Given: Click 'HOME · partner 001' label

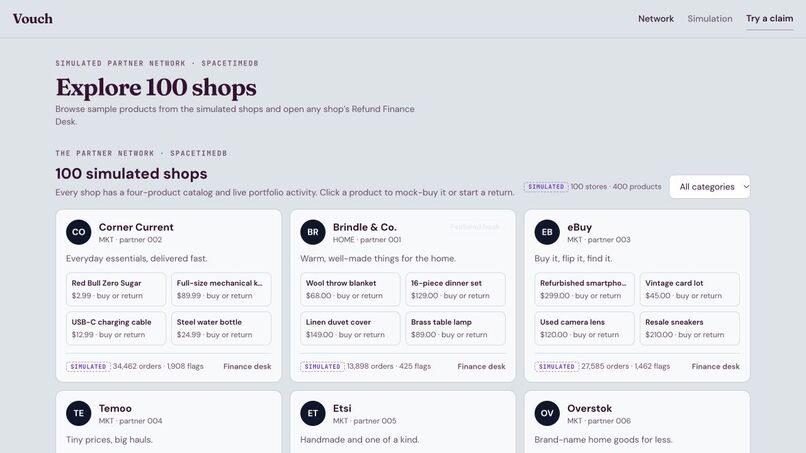Looking at the screenshot, I should [x=367, y=240].
